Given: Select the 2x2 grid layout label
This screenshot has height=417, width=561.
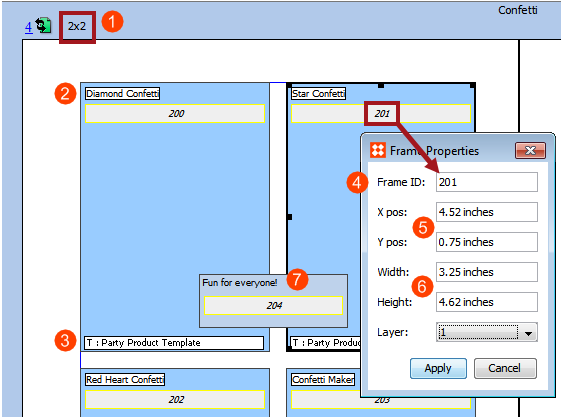Looking at the screenshot, I should click(77, 26).
